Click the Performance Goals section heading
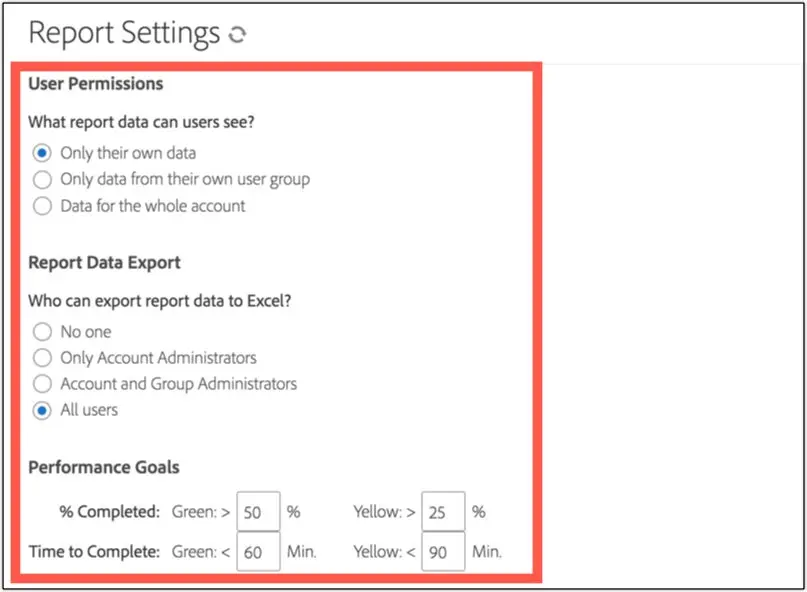The width and height of the screenshot is (807, 592). pyautogui.click(x=104, y=467)
